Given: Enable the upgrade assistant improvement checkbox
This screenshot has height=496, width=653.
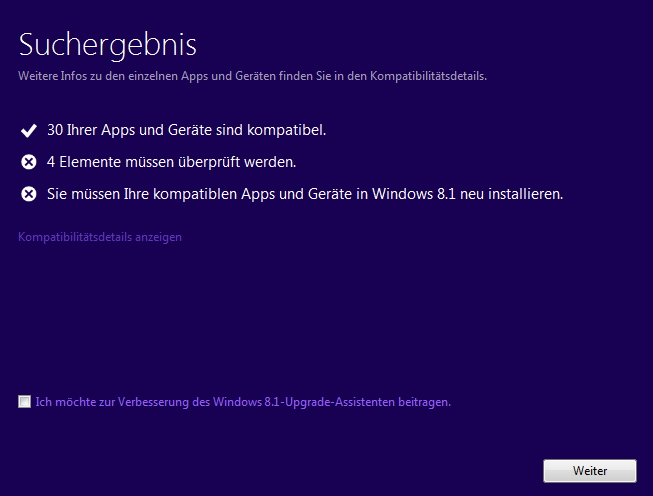Looking at the screenshot, I should pos(24,401).
